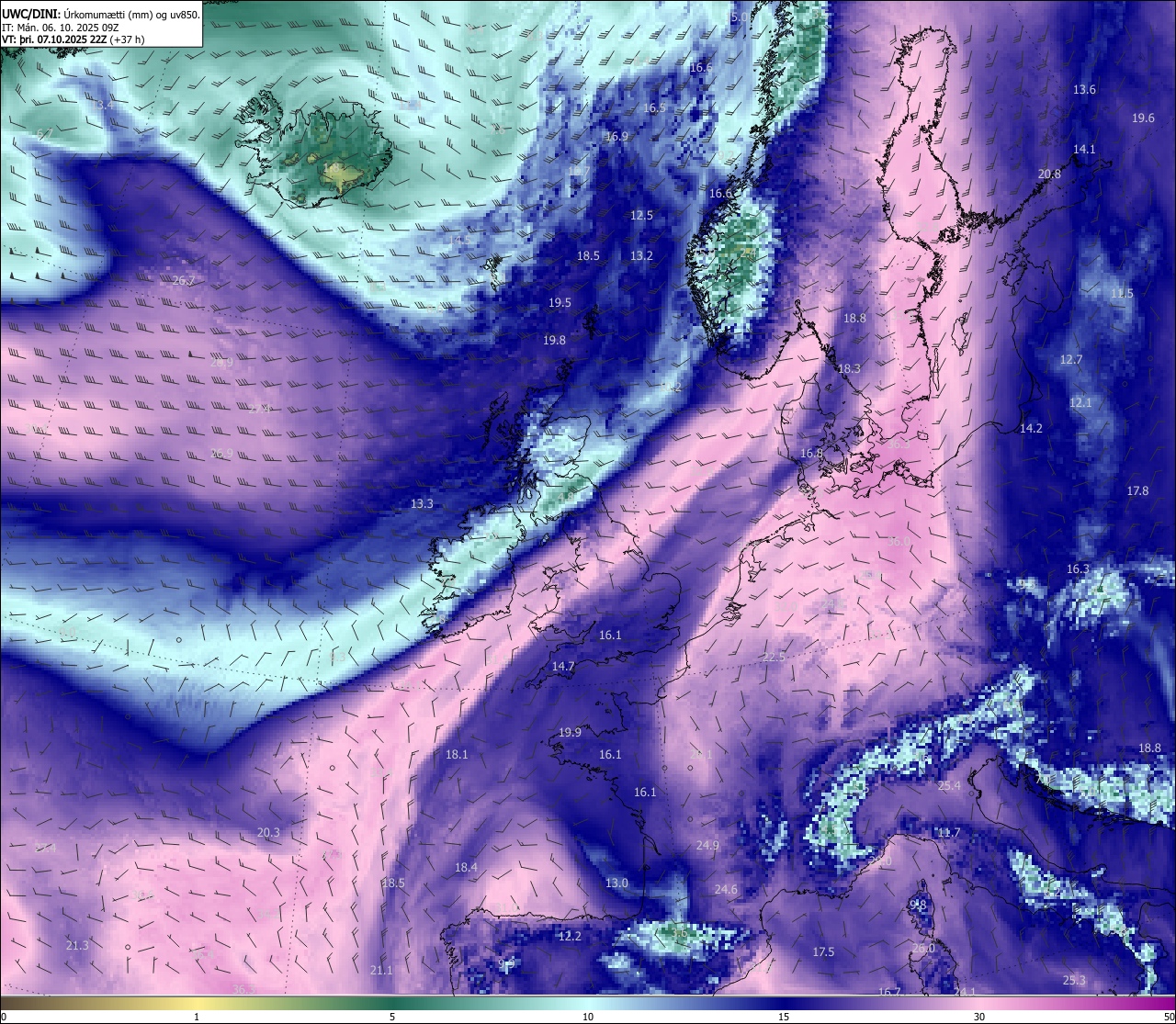Viewport: 1176px width, 1024px height.
Task: Click the color scale label '30'
Action: [979, 1017]
